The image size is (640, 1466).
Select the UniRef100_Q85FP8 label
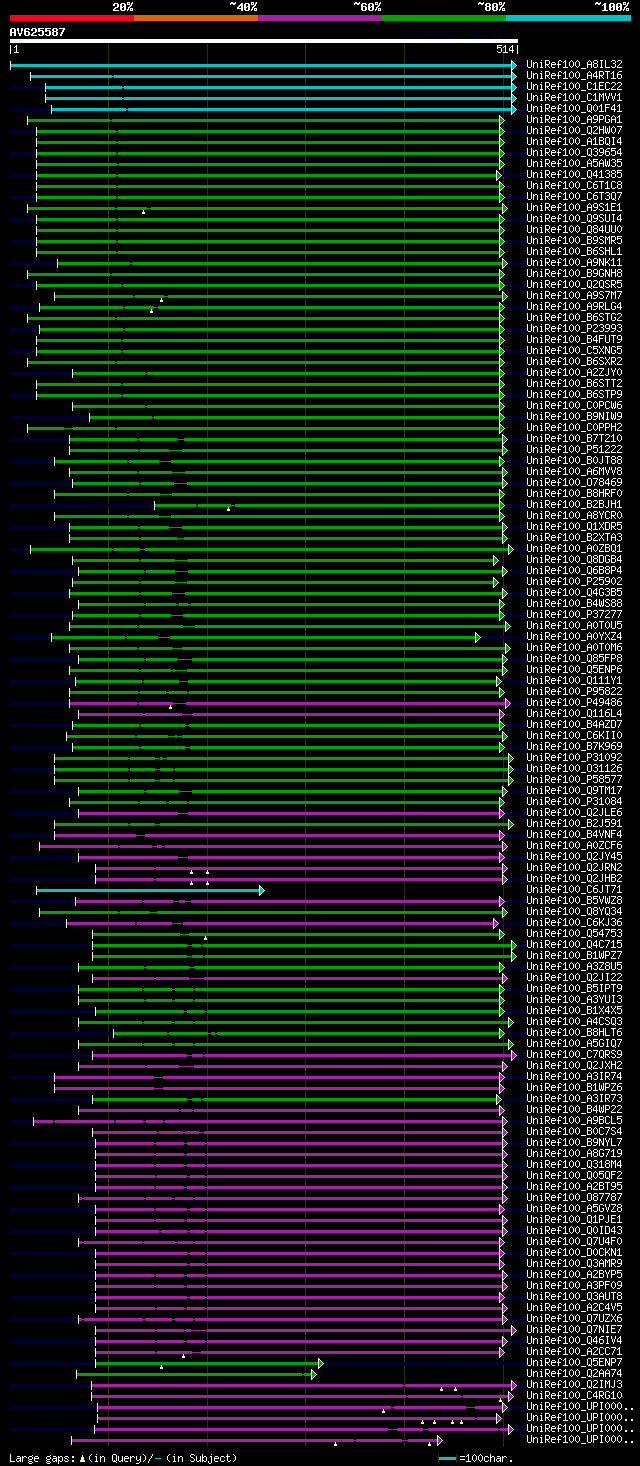pos(574,658)
